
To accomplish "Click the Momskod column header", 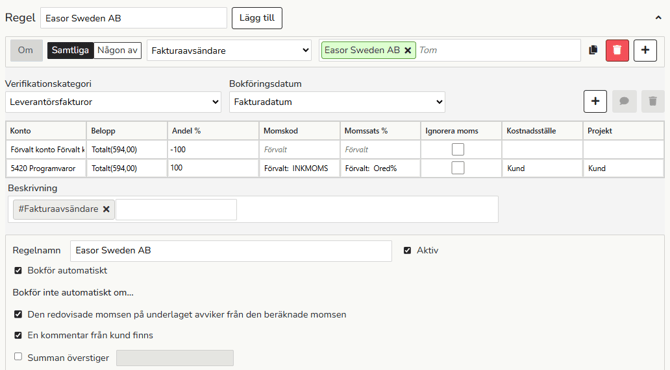I will tap(300, 131).
